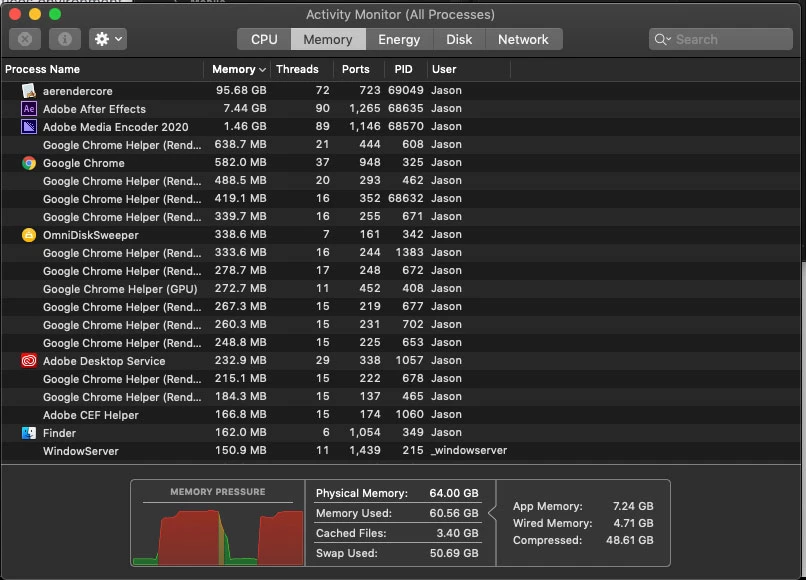Click the Memory Pressure graph

(217, 536)
